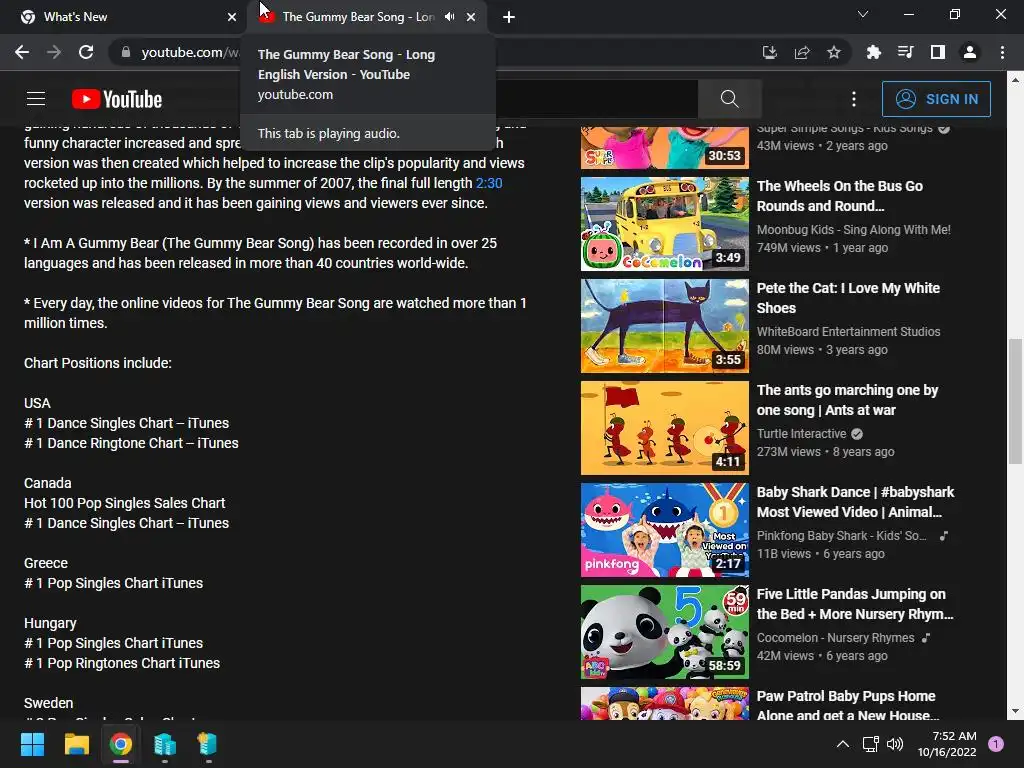The width and height of the screenshot is (1024, 768).
Task: Open the Windows Start menu
Action: click(32, 744)
